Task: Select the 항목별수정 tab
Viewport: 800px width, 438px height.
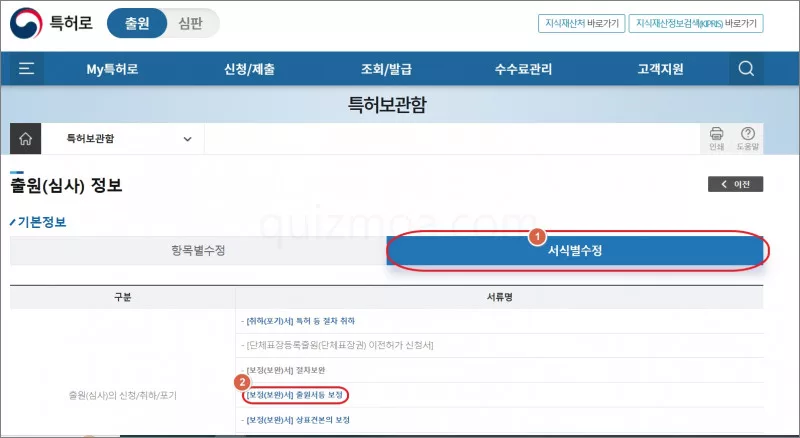Action: coord(198,251)
